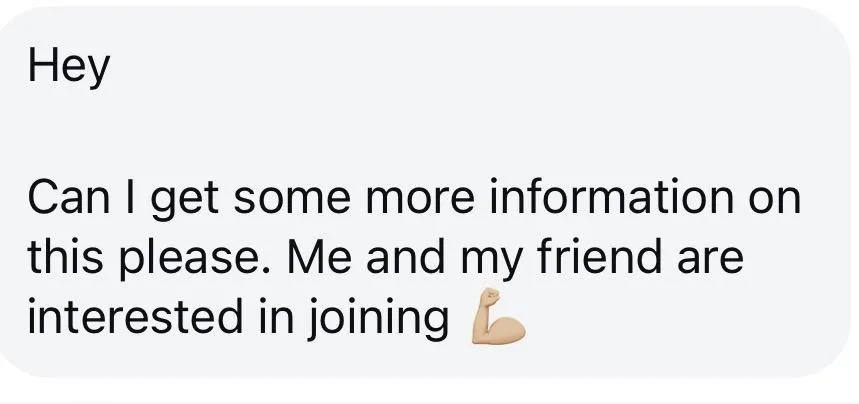This screenshot has width=859, height=404.
Task: Click the word "interested" on the last line
Action: coord(135,317)
